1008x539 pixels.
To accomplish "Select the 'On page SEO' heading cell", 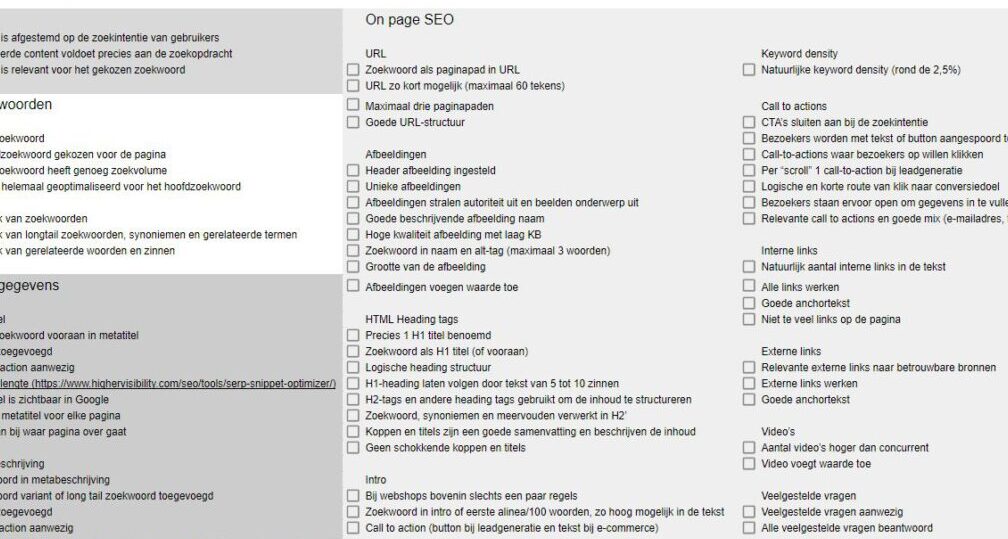I will tap(410, 20).
